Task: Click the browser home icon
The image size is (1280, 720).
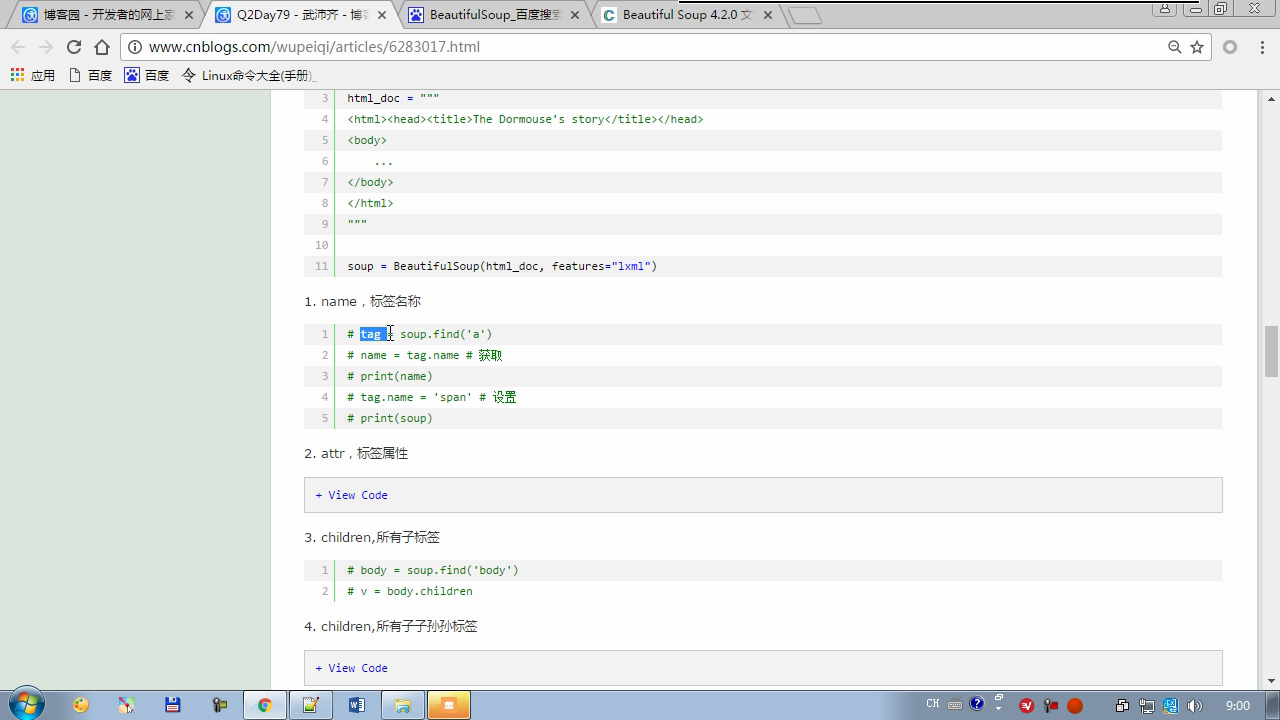Action: pyautogui.click(x=102, y=47)
